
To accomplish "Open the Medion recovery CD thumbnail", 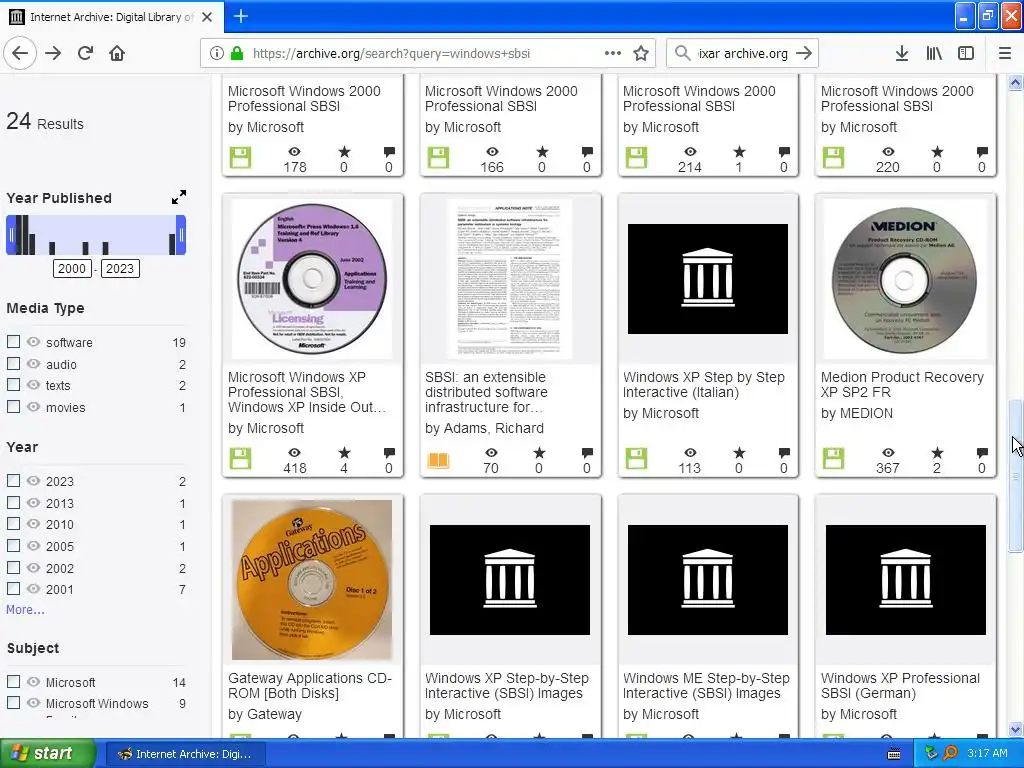I will click(904, 280).
